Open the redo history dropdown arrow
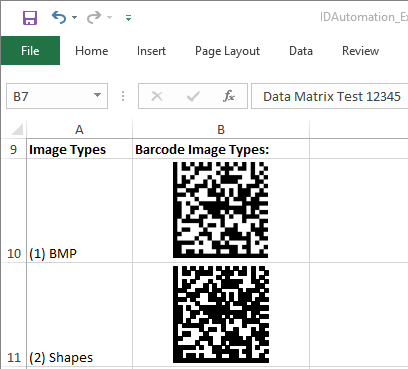This screenshot has height=369, width=408. pos(109,17)
